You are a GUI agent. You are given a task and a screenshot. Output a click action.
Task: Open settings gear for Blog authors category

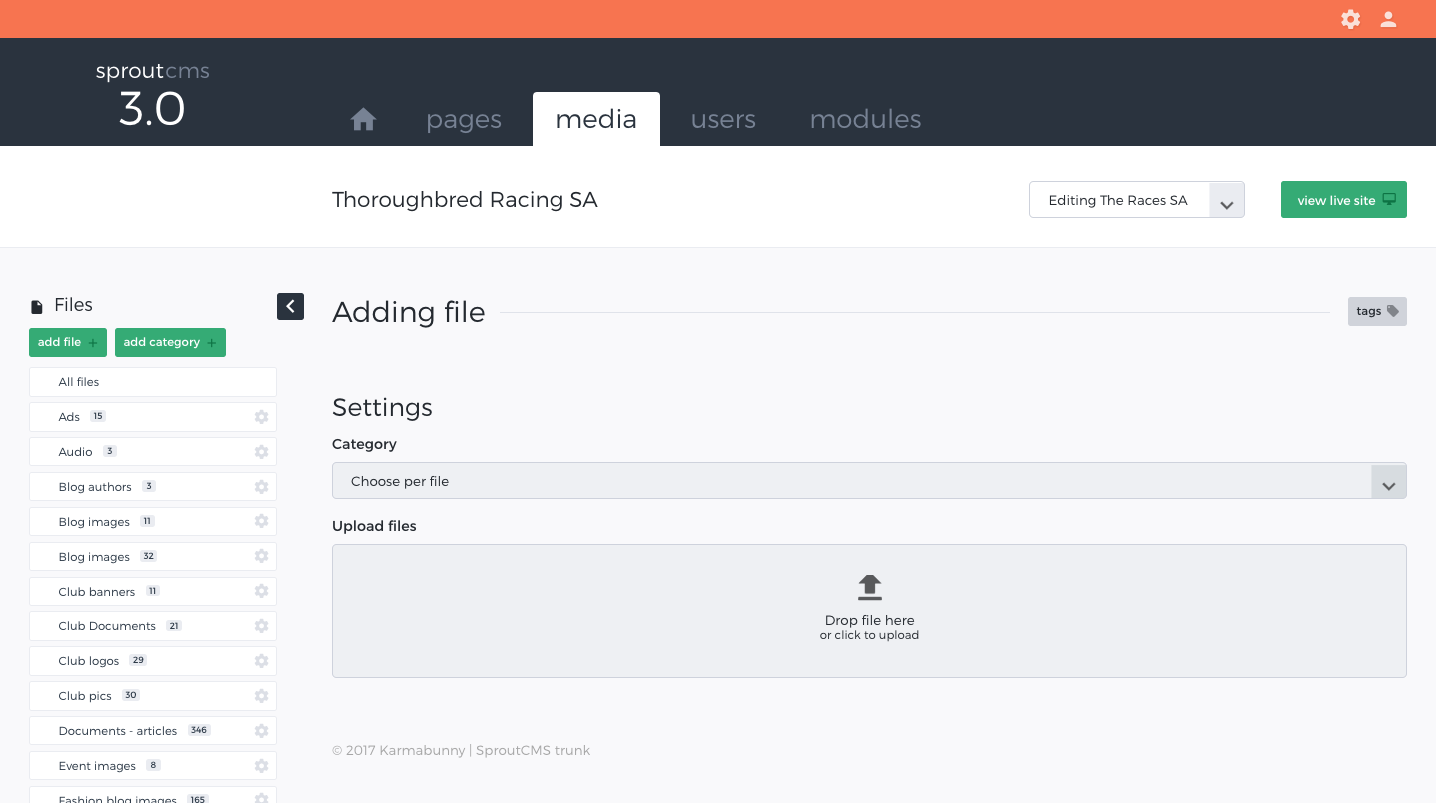(261, 487)
